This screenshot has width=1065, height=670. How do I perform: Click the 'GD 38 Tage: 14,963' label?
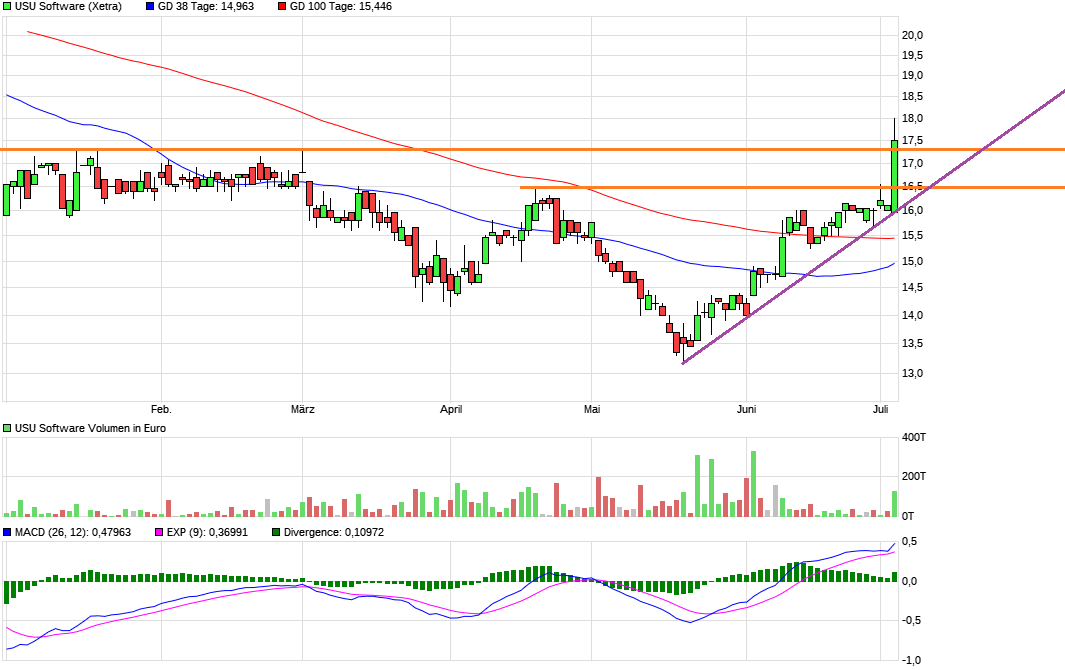[x=206, y=6]
